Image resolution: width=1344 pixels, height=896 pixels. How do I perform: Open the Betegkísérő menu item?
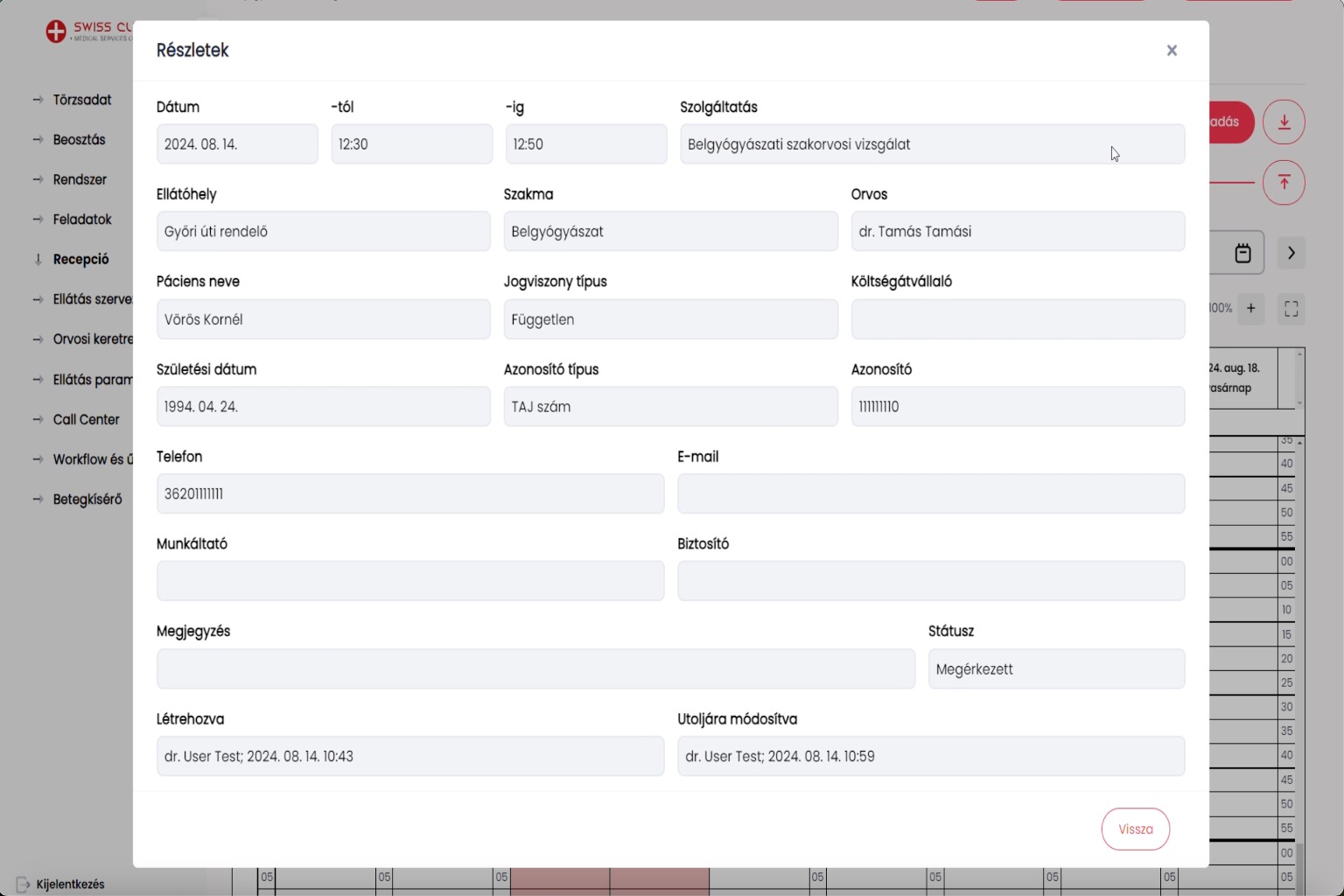click(x=87, y=500)
